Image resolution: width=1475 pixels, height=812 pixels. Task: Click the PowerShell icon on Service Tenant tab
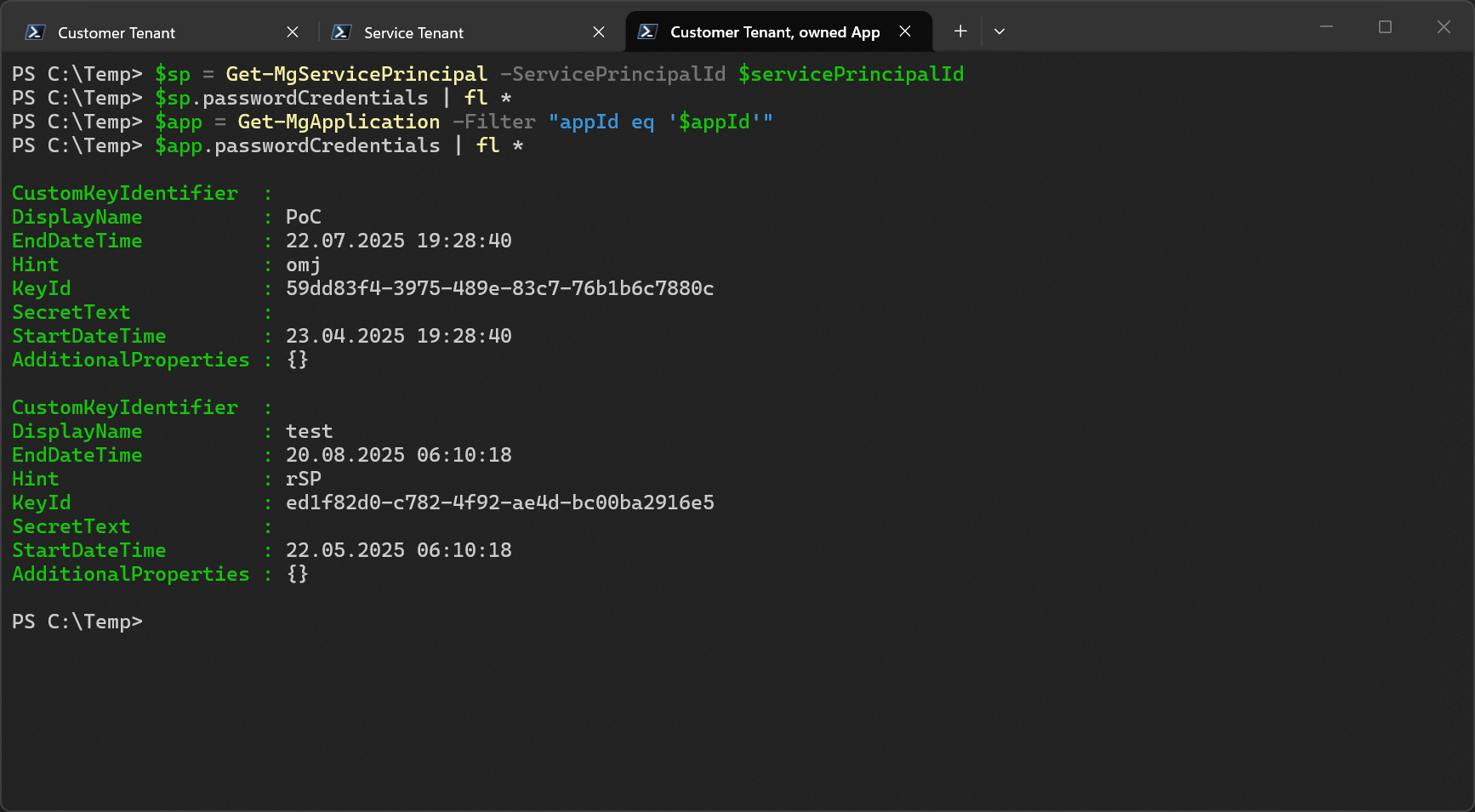[x=341, y=32]
